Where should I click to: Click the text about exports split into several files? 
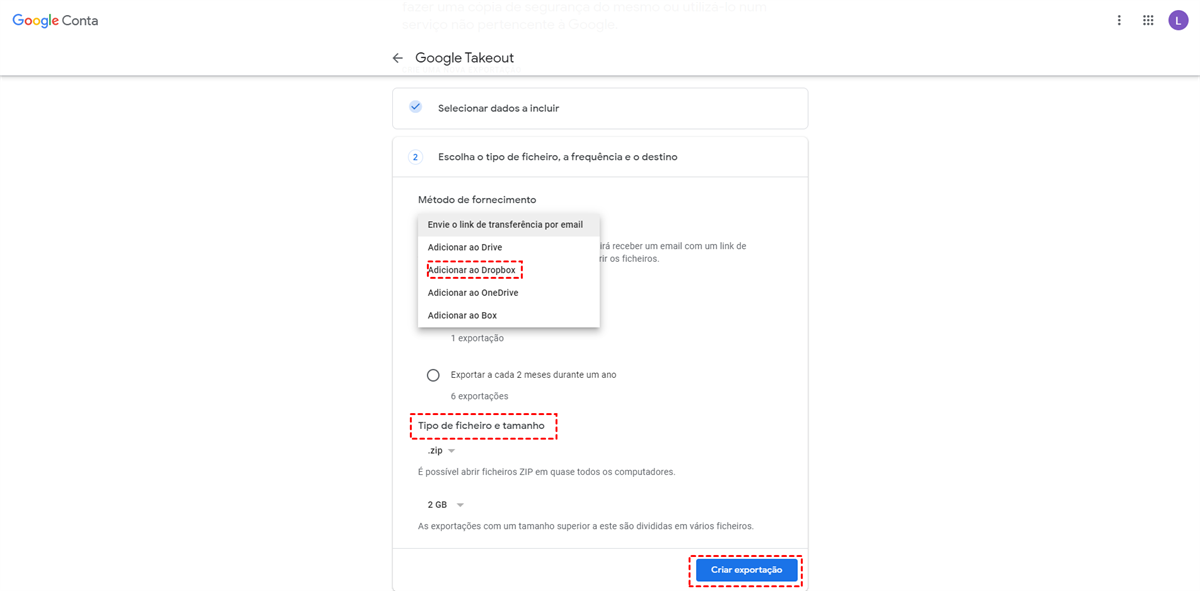pyautogui.click(x=585, y=526)
